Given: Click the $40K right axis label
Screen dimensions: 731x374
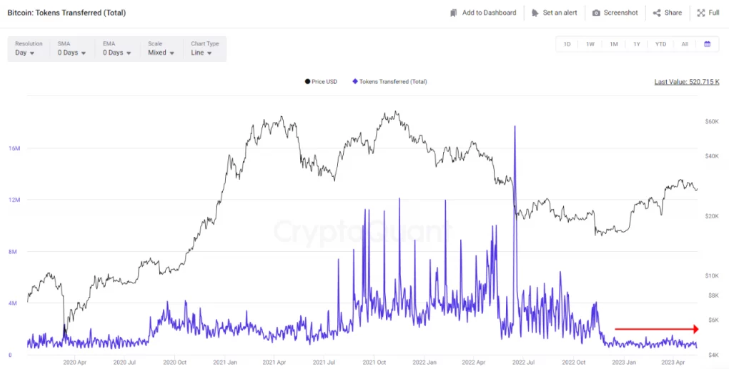Looking at the screenshot, I should click(x=712, y=156).
